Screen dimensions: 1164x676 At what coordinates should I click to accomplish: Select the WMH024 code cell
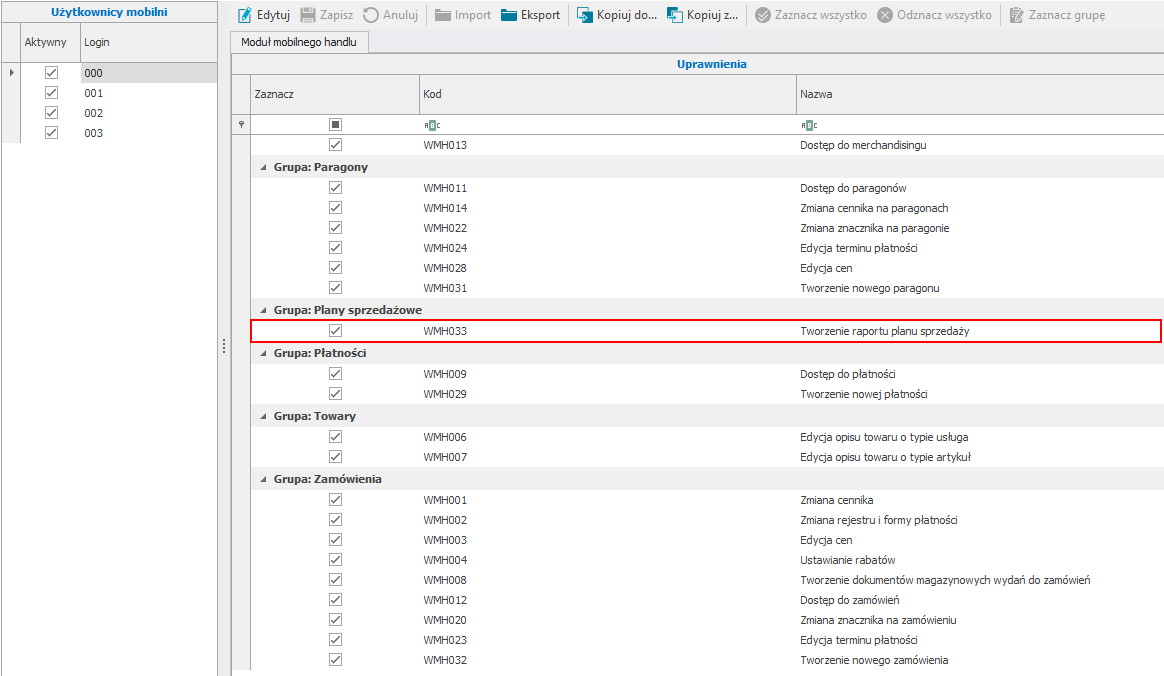pyautogui.click(x=608, y=248)
